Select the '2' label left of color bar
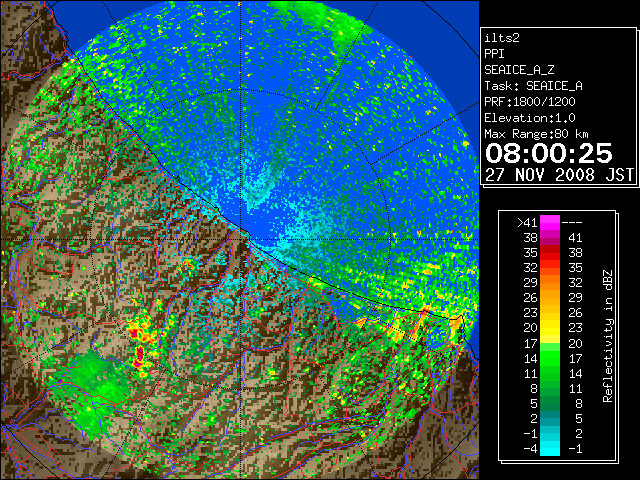This screenshot has height=480, width=640. [x=534, y=419]
